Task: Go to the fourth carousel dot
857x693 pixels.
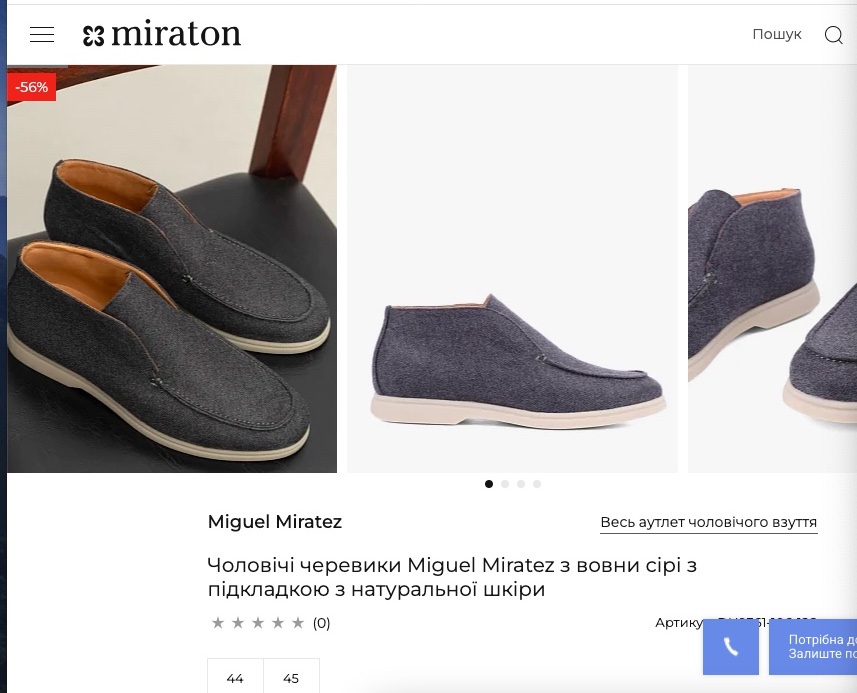Action: click(537, 484)
